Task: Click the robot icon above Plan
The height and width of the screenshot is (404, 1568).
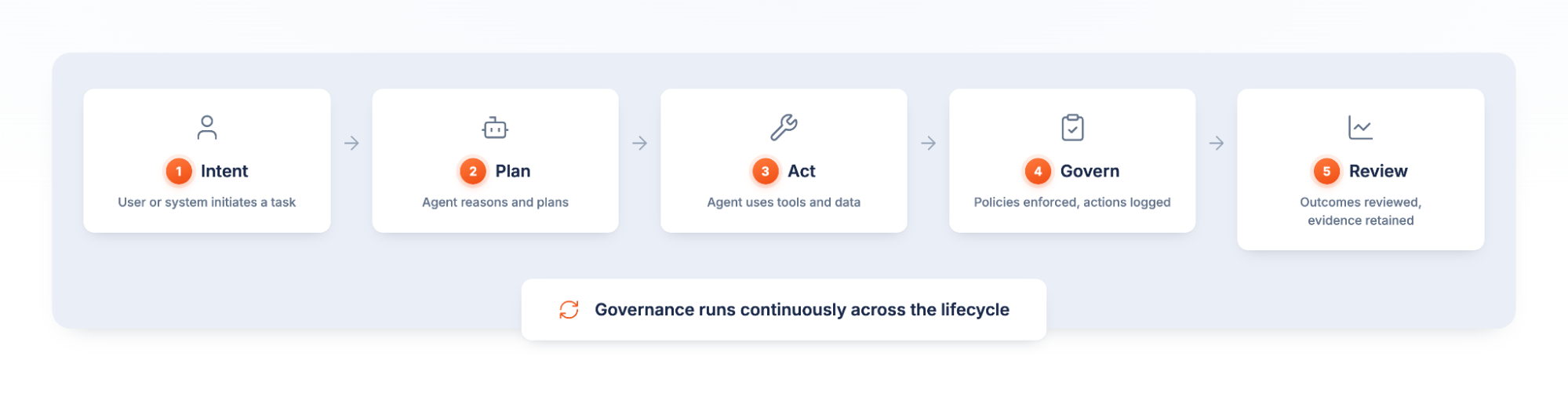Action: pyautogui.click(x=495, y=127)
